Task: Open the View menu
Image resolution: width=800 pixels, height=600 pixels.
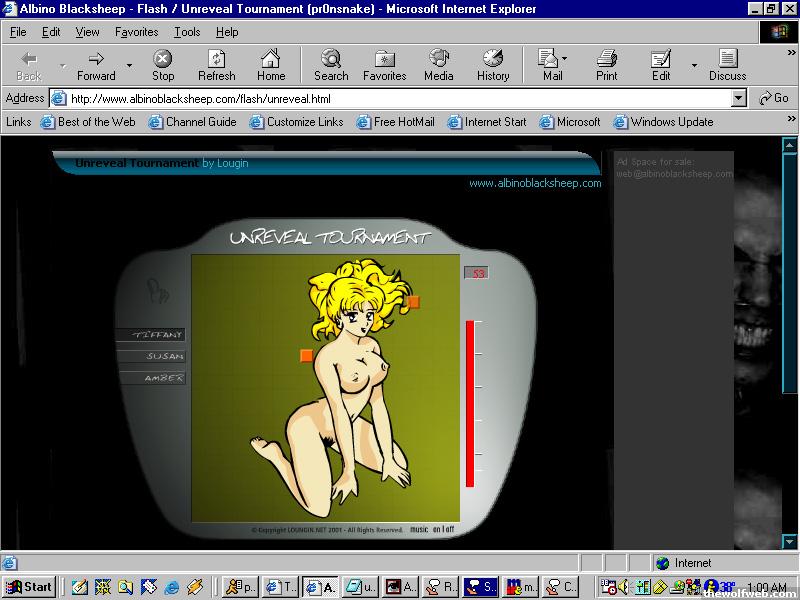Action: tap(87, 32)
